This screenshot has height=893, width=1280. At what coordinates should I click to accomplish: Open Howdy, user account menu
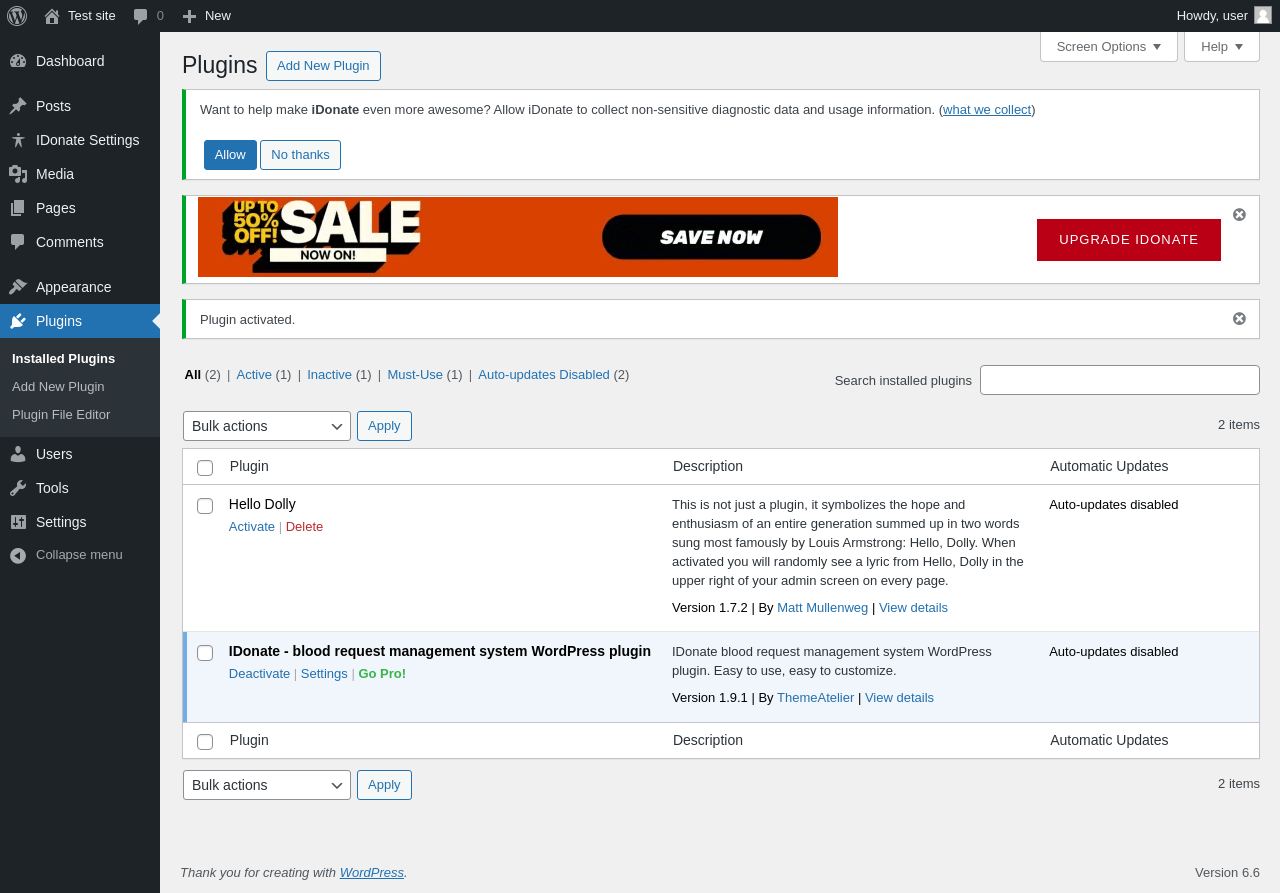click(1224, 16)
